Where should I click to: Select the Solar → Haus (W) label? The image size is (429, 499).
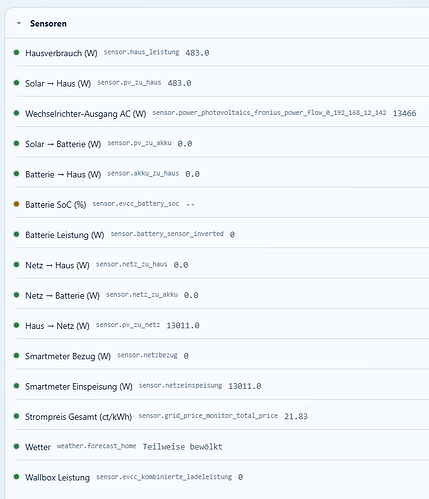coord(58,83)
